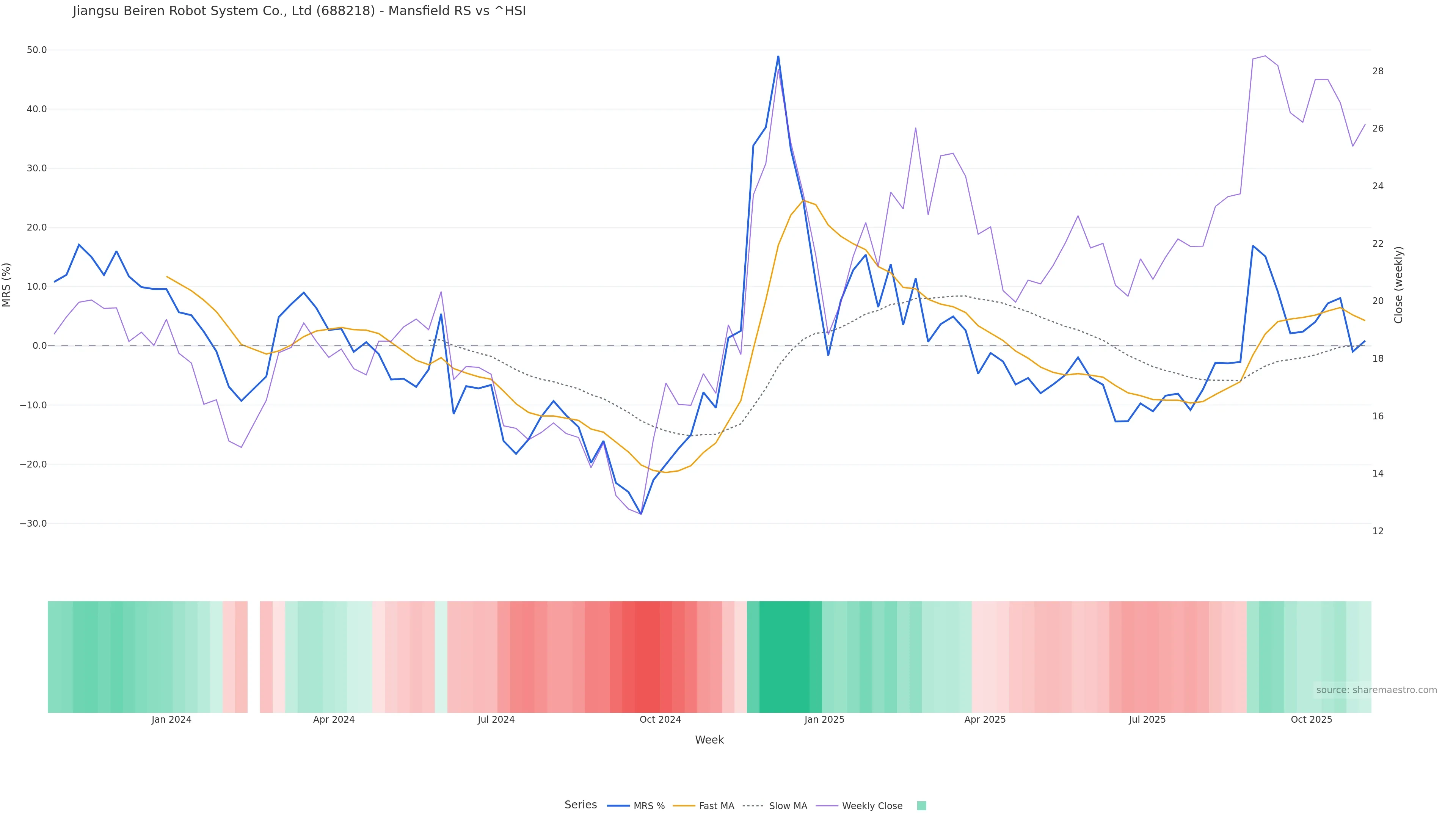Image resolution: width=1456 pixels, height=819 pixels.
Task: Click the 'Close (weekly)' right axis title
Action: (1398, 285)
